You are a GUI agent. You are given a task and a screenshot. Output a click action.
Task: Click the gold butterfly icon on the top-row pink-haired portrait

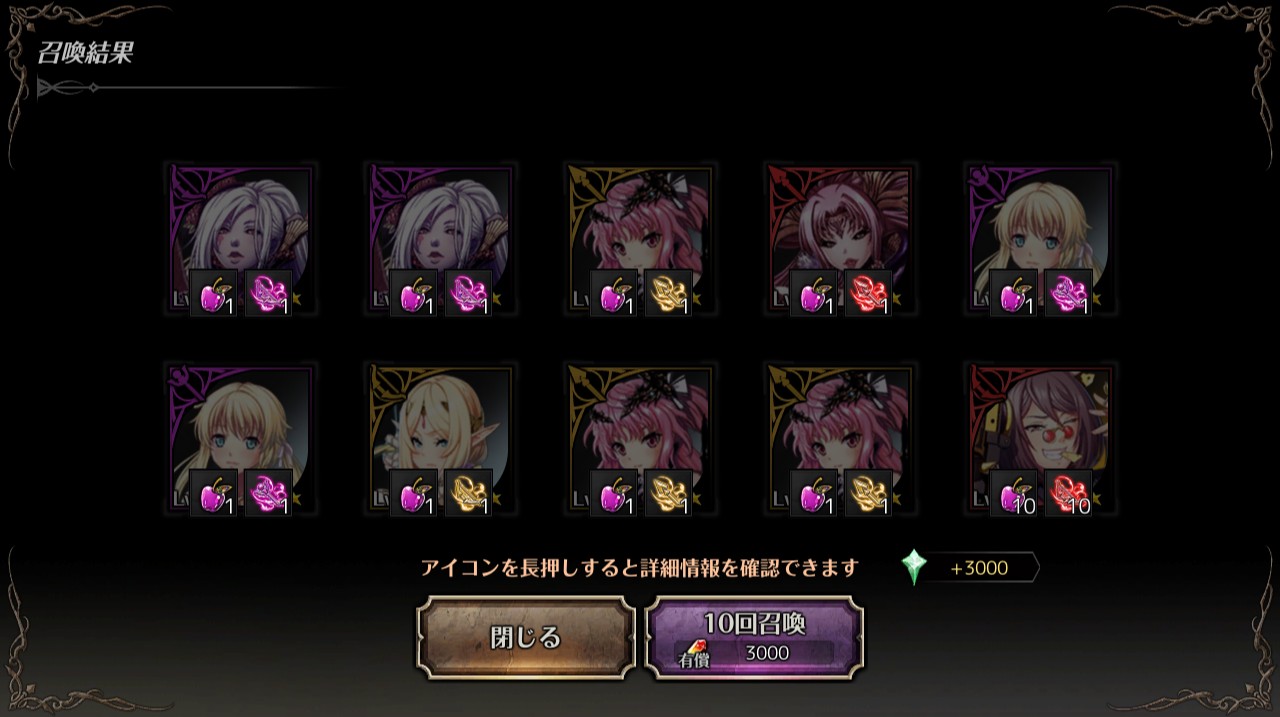tap(668, 294)
